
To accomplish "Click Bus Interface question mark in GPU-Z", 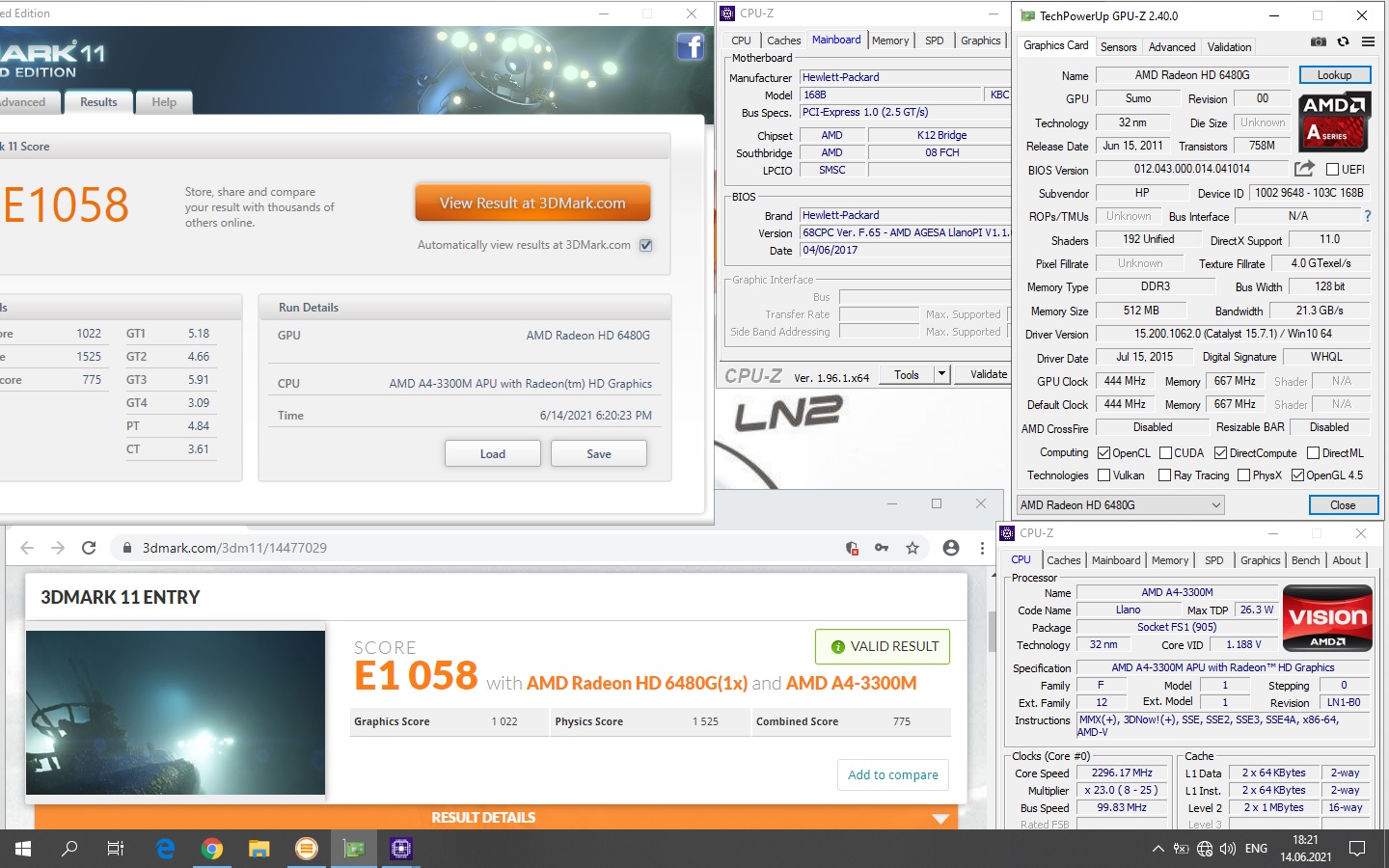I will 1367,216.
